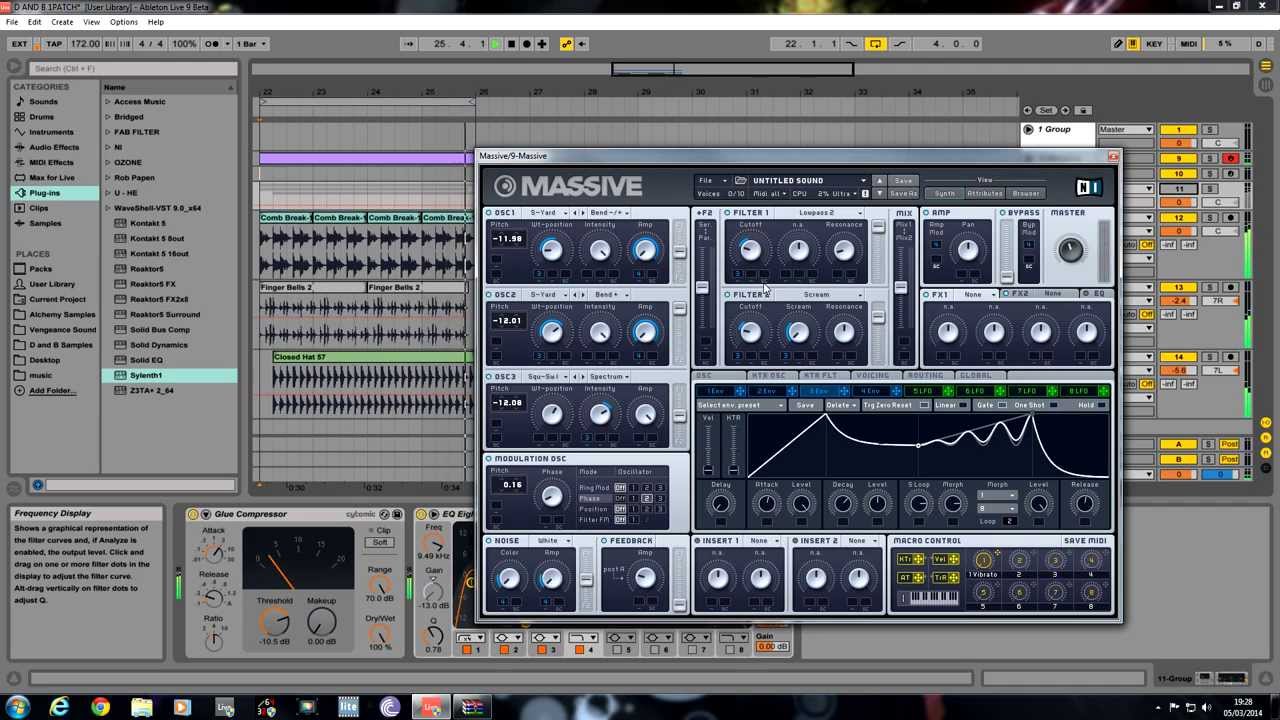Expand the FAB FILTER folder

107,132
